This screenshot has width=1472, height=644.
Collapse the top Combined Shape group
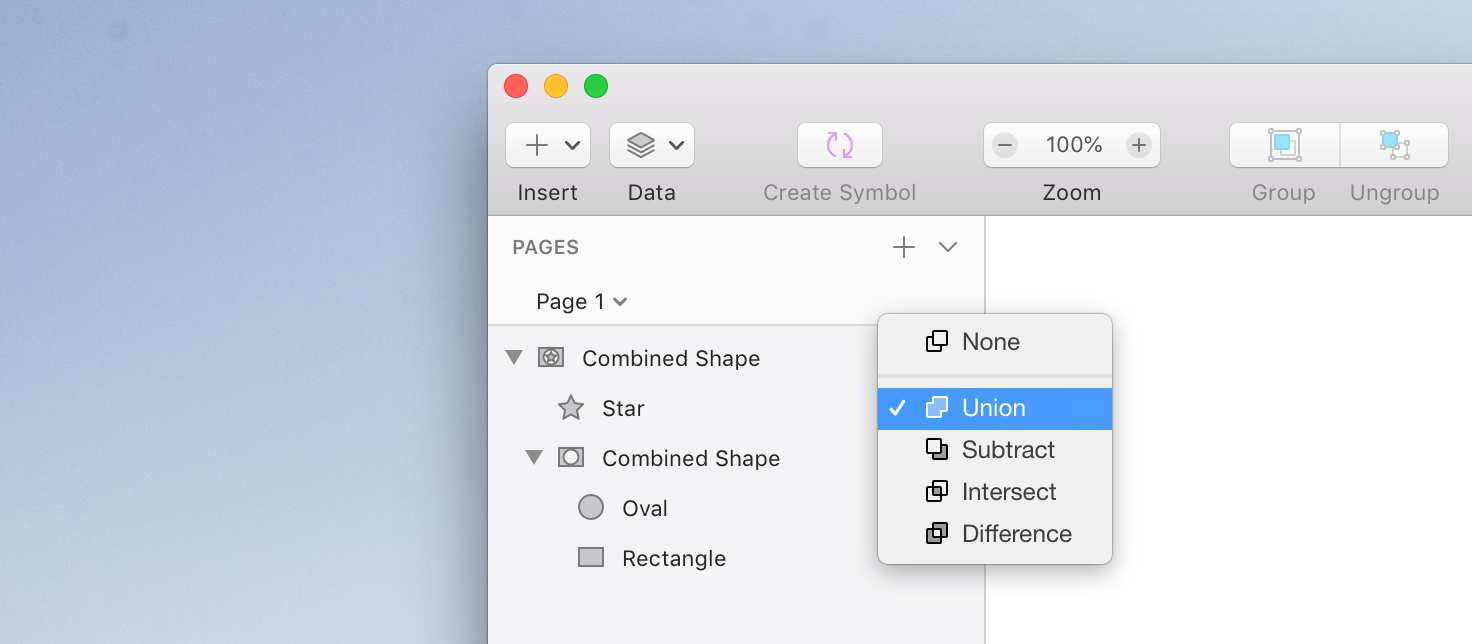pyautogui.click(x=514, y=357)
